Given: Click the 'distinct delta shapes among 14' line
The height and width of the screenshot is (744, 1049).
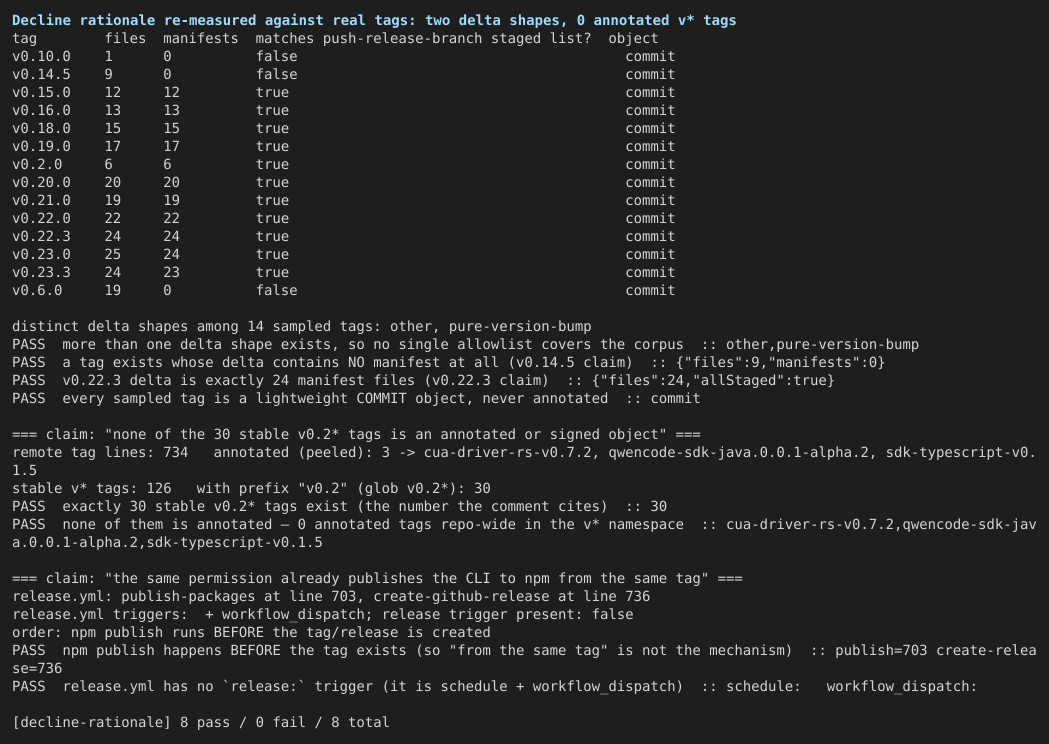Looking at the screenshot, I should (302, 327).
